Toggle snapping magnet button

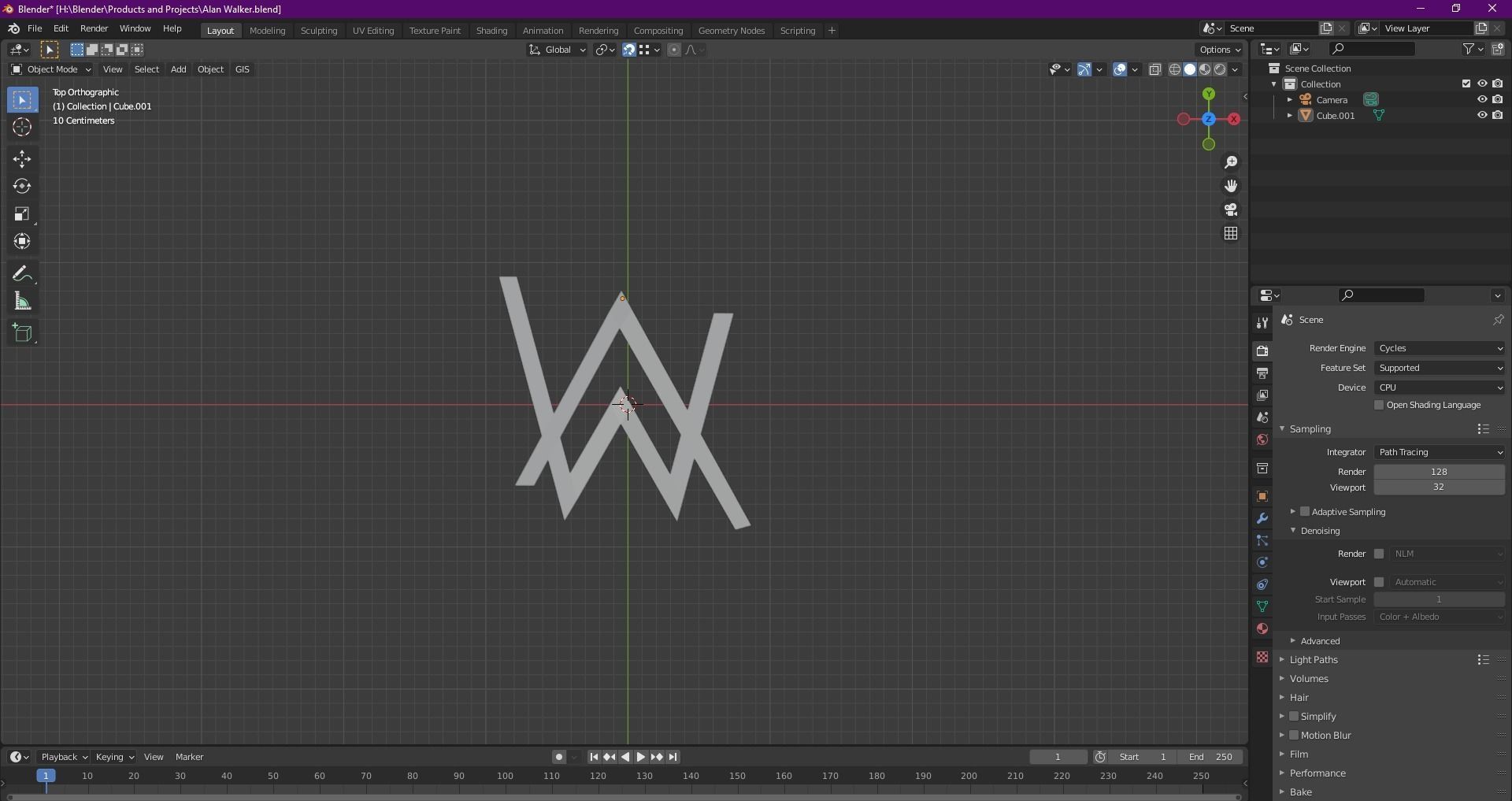tap(629, 50)
